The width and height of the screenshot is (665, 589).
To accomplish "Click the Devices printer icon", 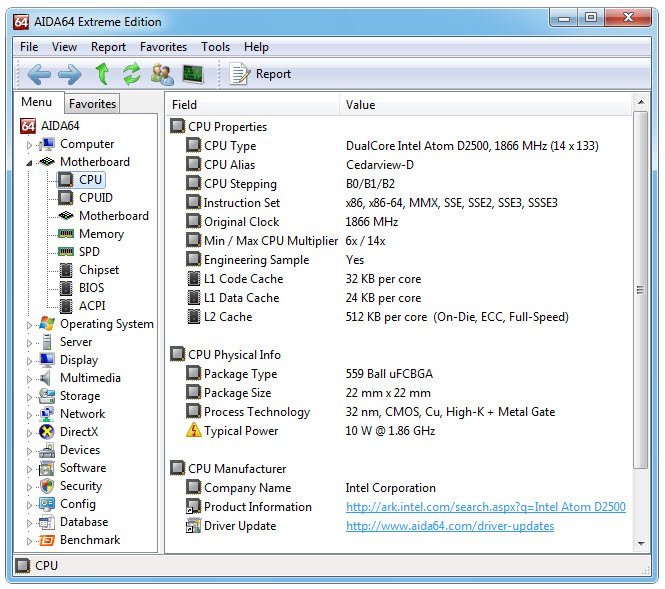I will [47, 450].
